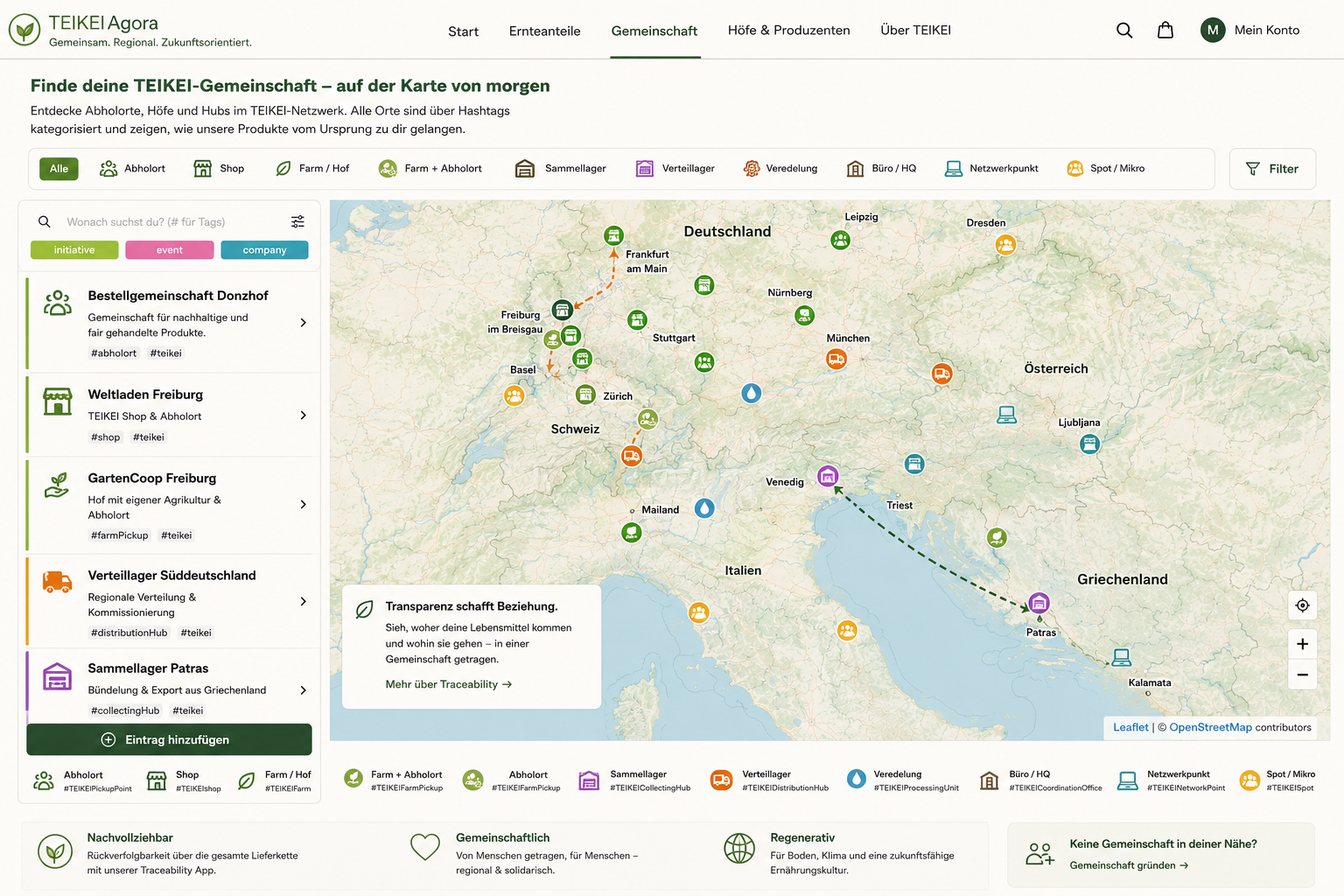Click the Dresden yellow spot marker
1344x896 pixels.
point(1005,245)
